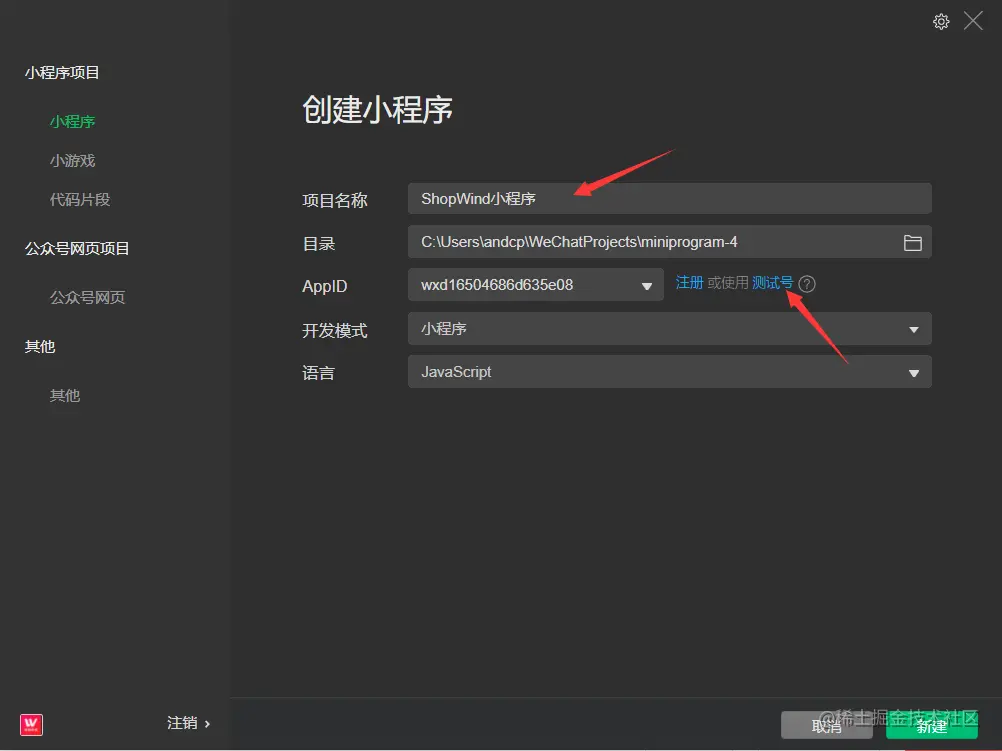The image size is (1002, 751).
Task: Choose 其他 sub-item in the sidebar
Action: pyautogui.click(x=65, y=396)
